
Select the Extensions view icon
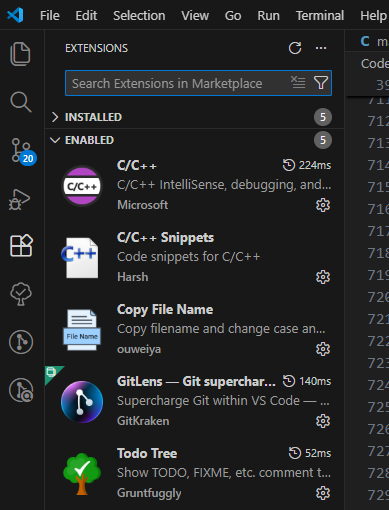pyautogui.click(x=21, y=246)
